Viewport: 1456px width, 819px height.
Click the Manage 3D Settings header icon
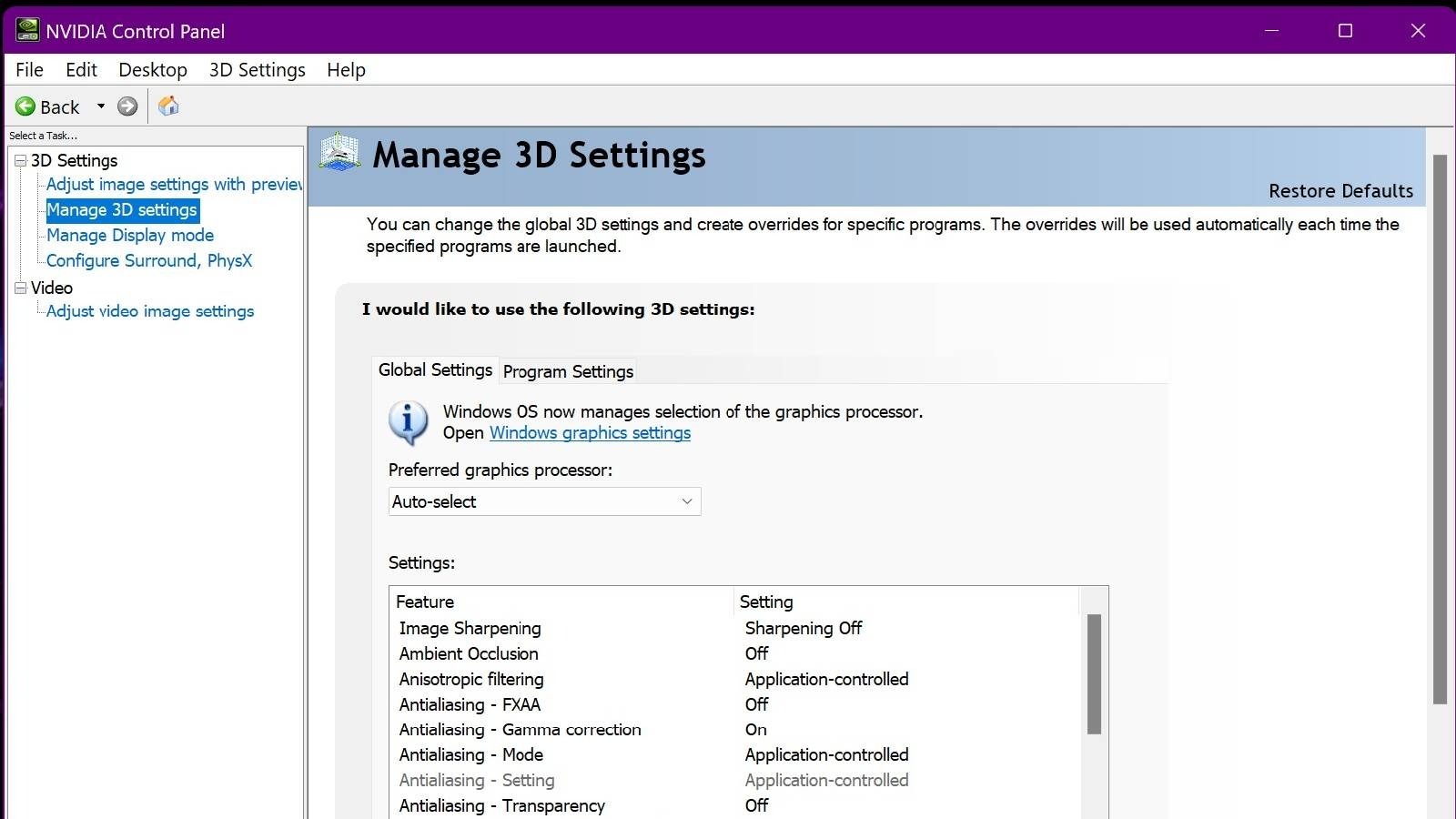(x=339, y=153)
